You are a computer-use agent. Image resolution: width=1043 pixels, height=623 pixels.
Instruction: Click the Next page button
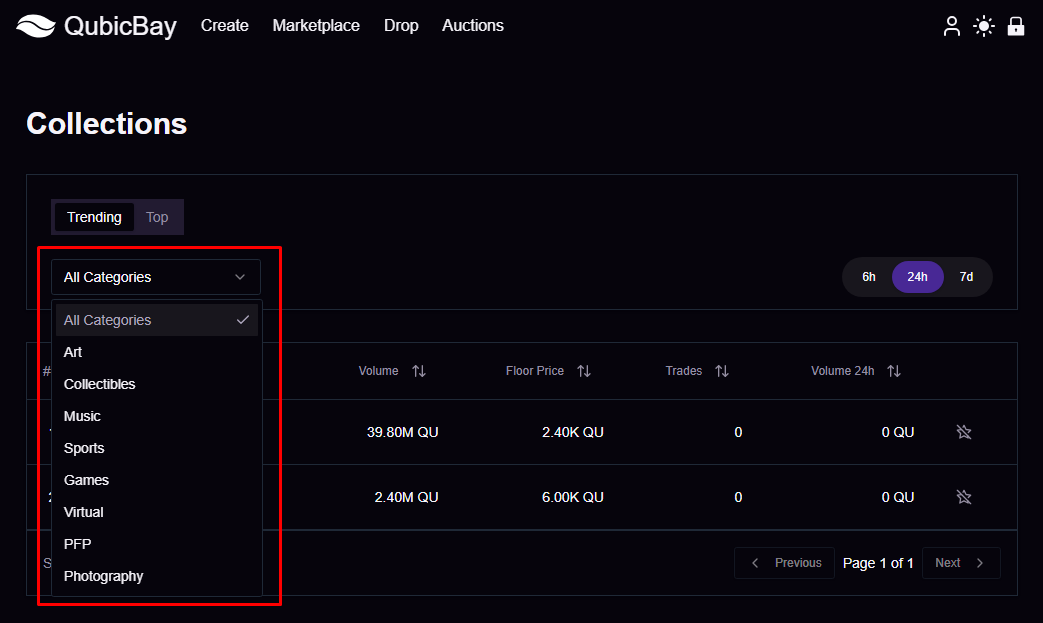tap(960, 563)
